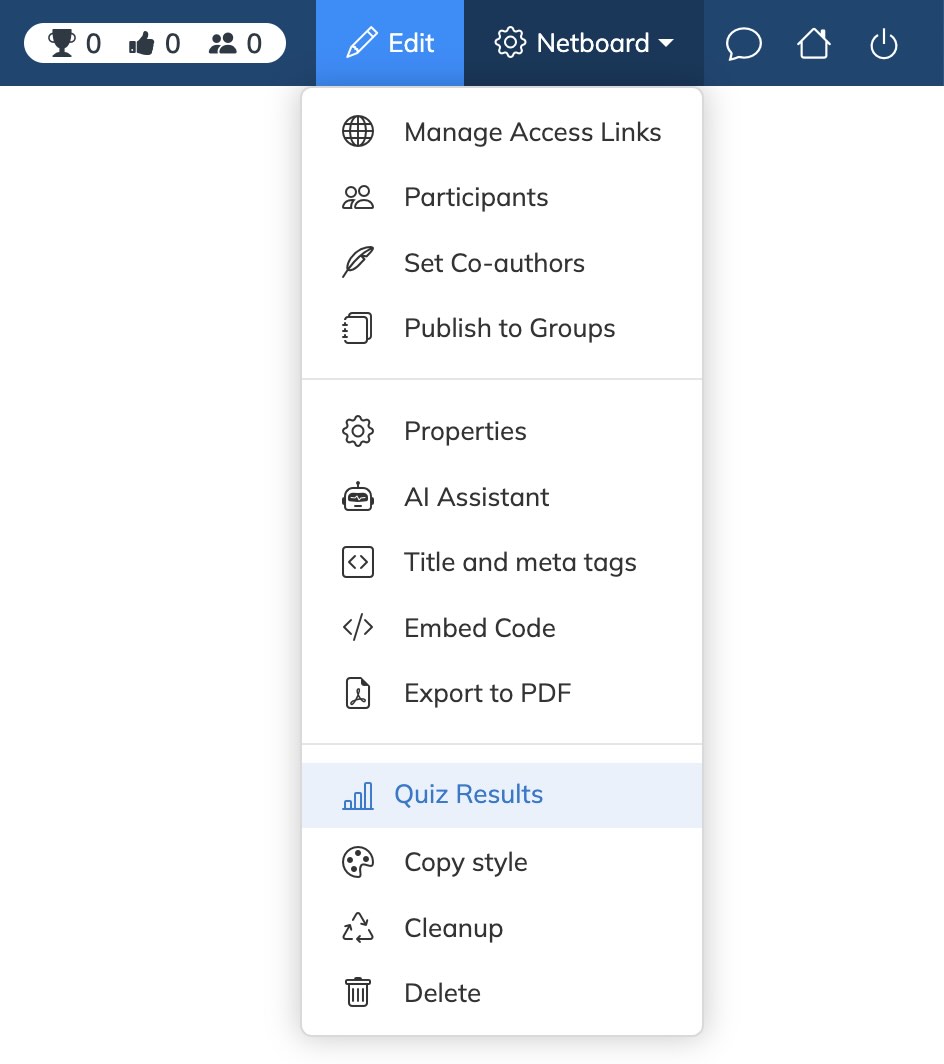This screenshot has height=1064, width=944.
Task: Expand the Netboard dropdown caret
Action: (666, 43)
